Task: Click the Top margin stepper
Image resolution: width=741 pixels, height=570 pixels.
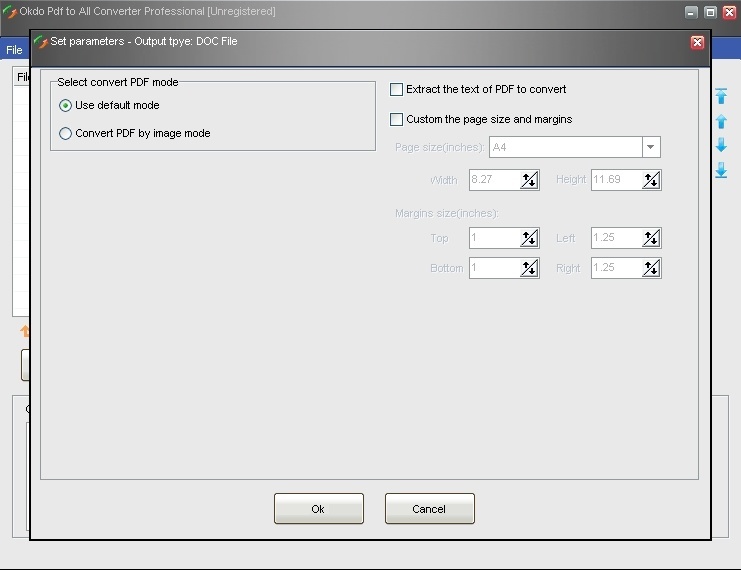Action: click(x=529, y=238)
